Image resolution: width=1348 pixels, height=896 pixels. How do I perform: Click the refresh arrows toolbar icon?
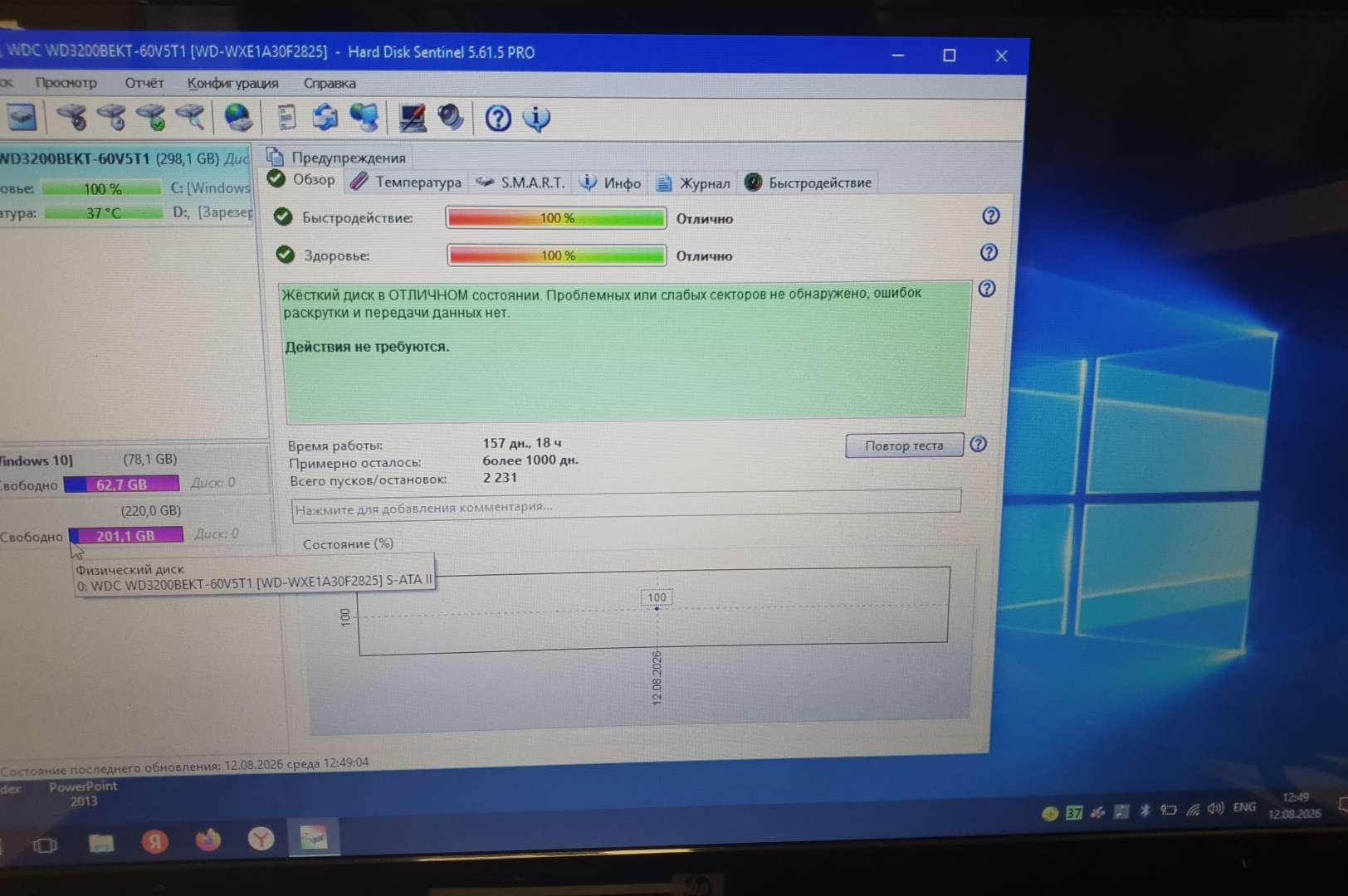point(325,117)
